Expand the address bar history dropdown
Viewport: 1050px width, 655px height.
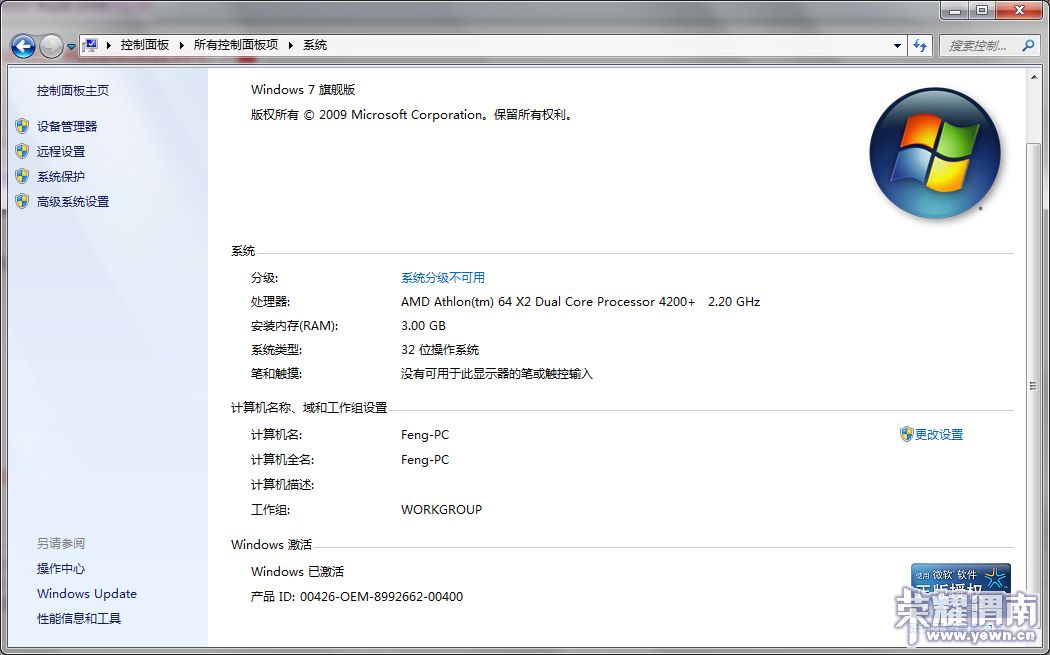pos(897,45)
